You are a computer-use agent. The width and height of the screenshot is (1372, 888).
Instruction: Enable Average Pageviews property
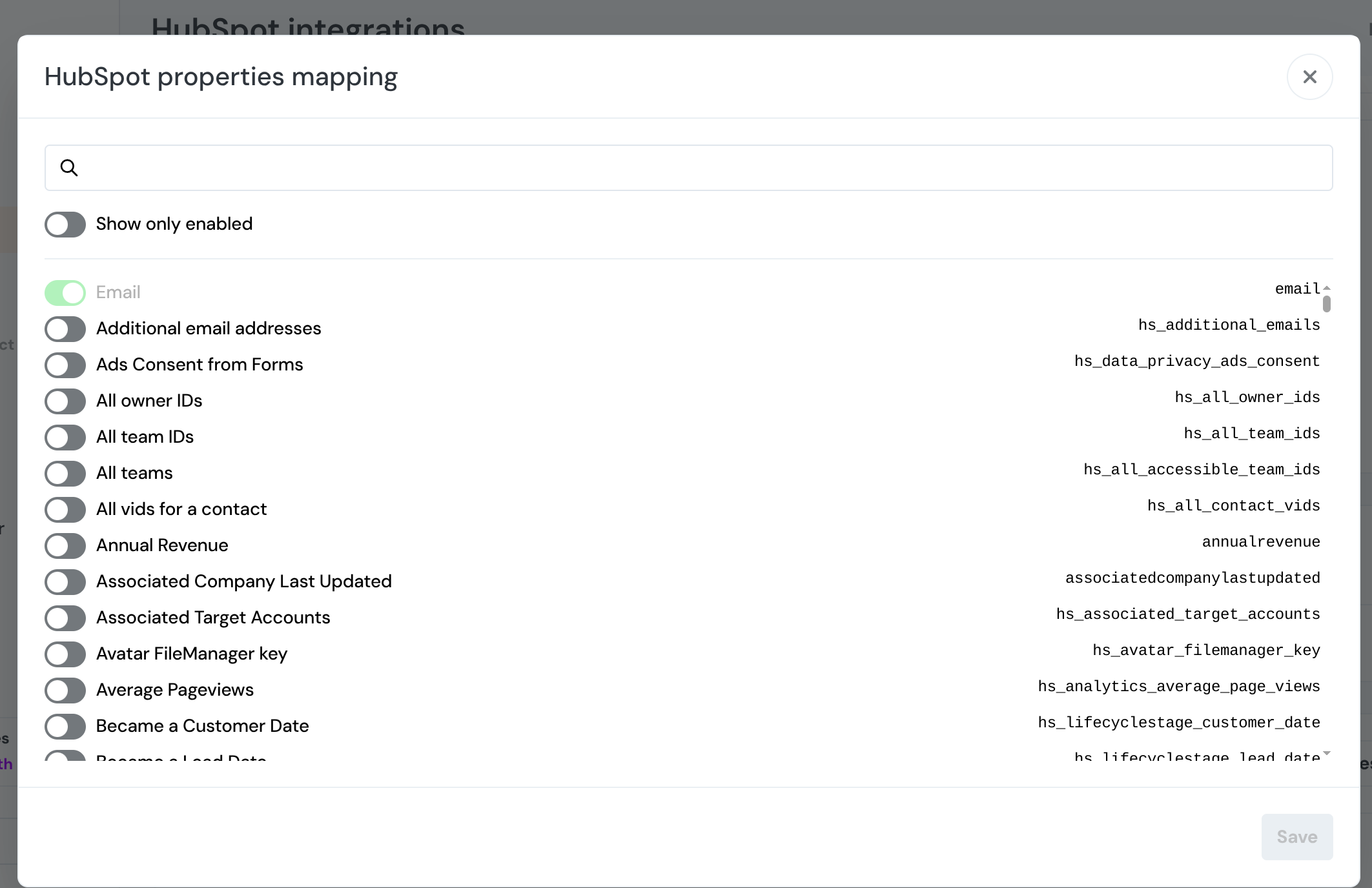[x=65, y=691]
